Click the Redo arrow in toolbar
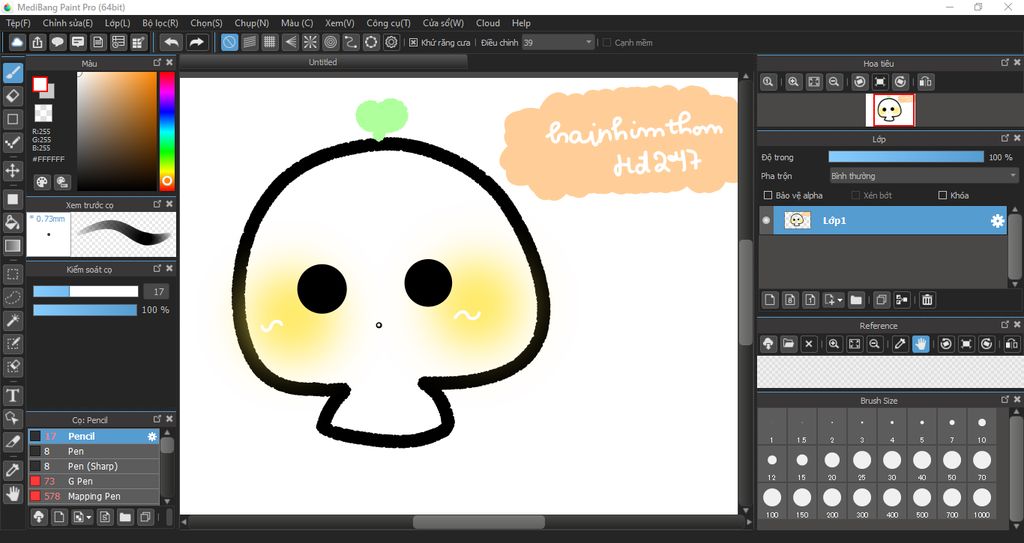 196,42
